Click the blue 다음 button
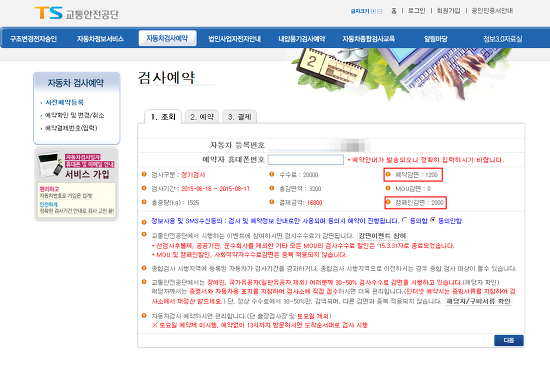This screenshot has width=550, height=376. (509, 340)
